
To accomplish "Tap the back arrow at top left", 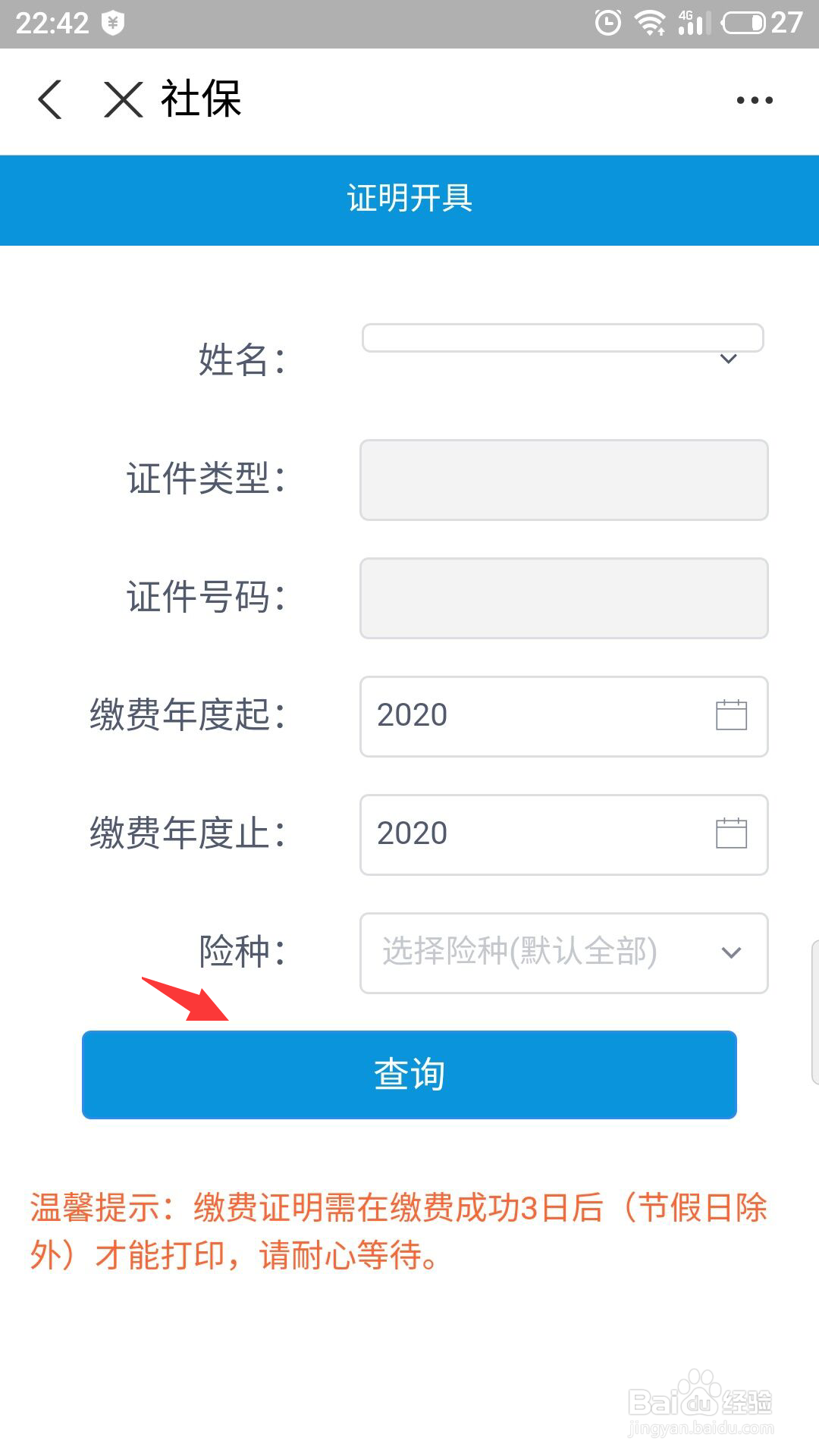I will pos(49,99).
